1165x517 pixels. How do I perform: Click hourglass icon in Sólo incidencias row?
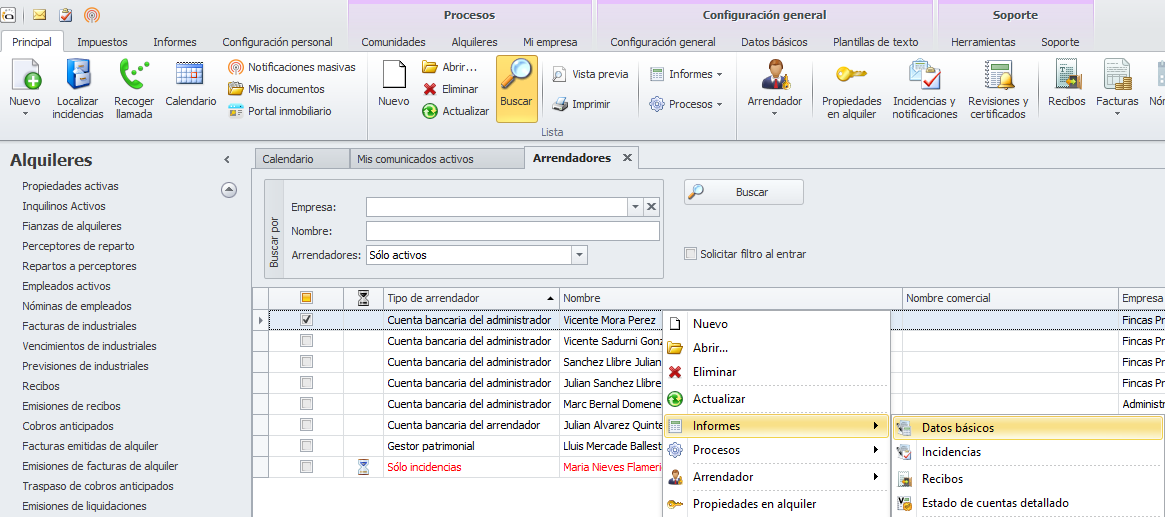363,467
